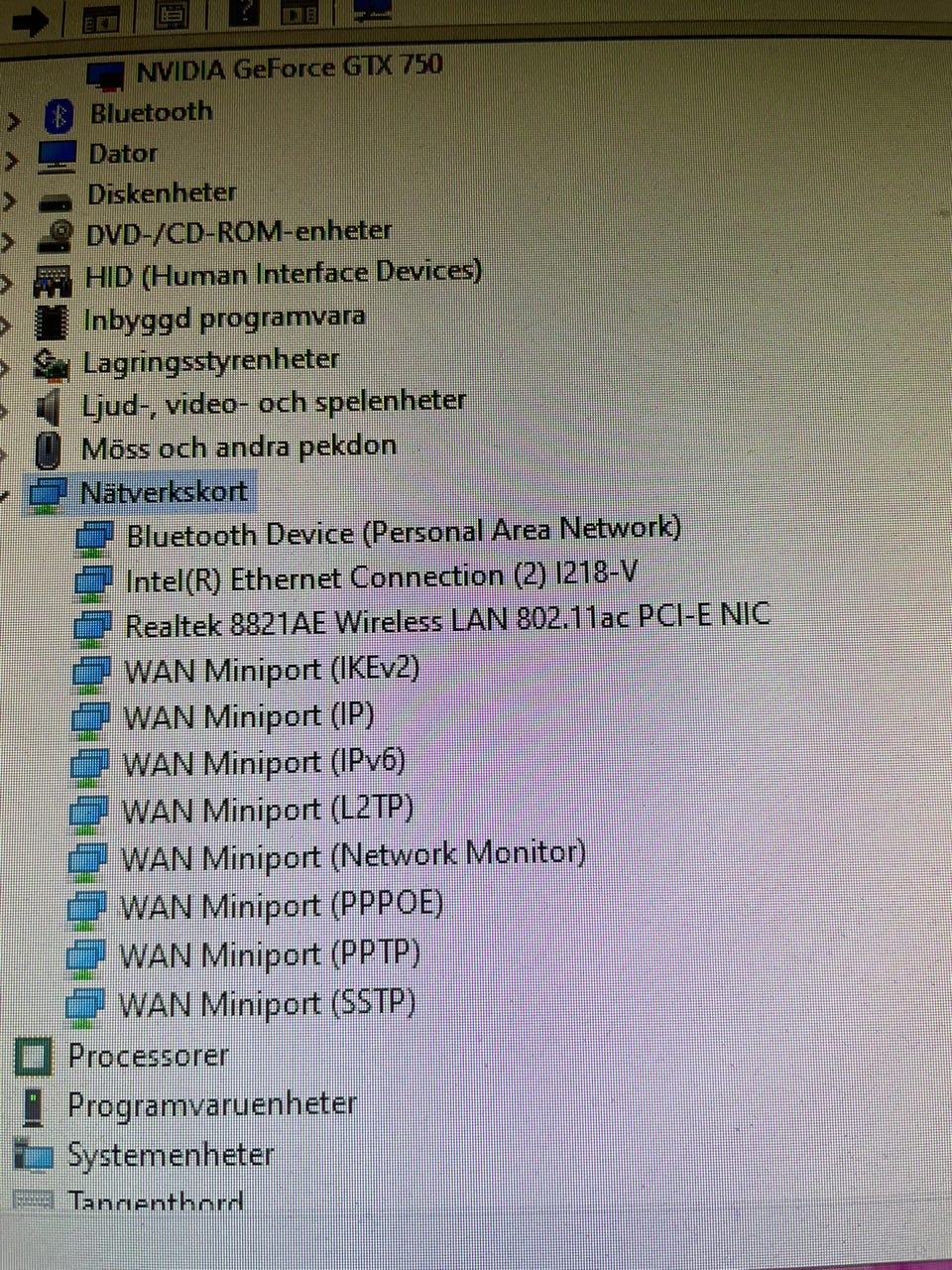Click the Systemenheter category
This screenshot has height=1270, width=952.
coord(171,1155)
